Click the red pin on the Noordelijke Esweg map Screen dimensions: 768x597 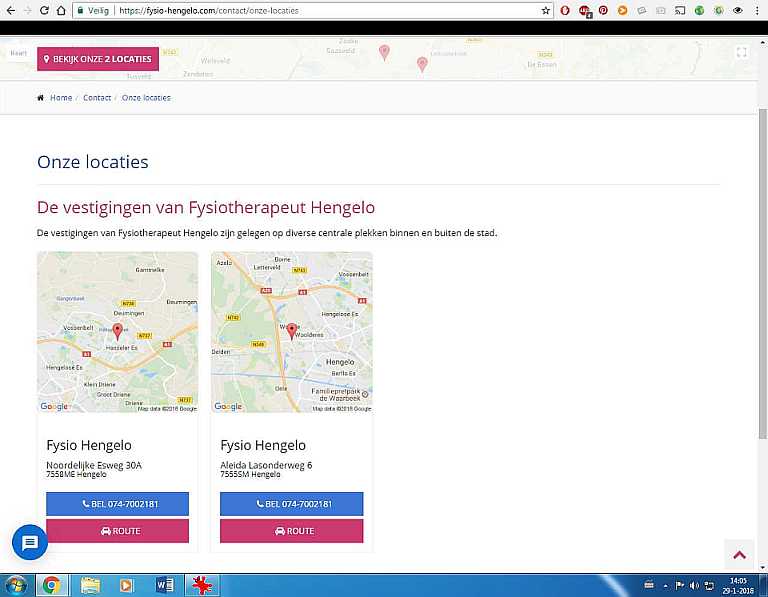(x=118, y=331)
